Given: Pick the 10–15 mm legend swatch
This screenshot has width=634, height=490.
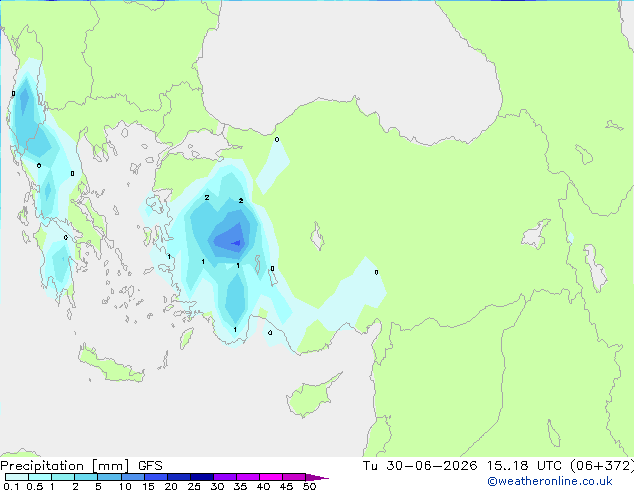Looking at the screenshot, I should (x=132, y=477).
